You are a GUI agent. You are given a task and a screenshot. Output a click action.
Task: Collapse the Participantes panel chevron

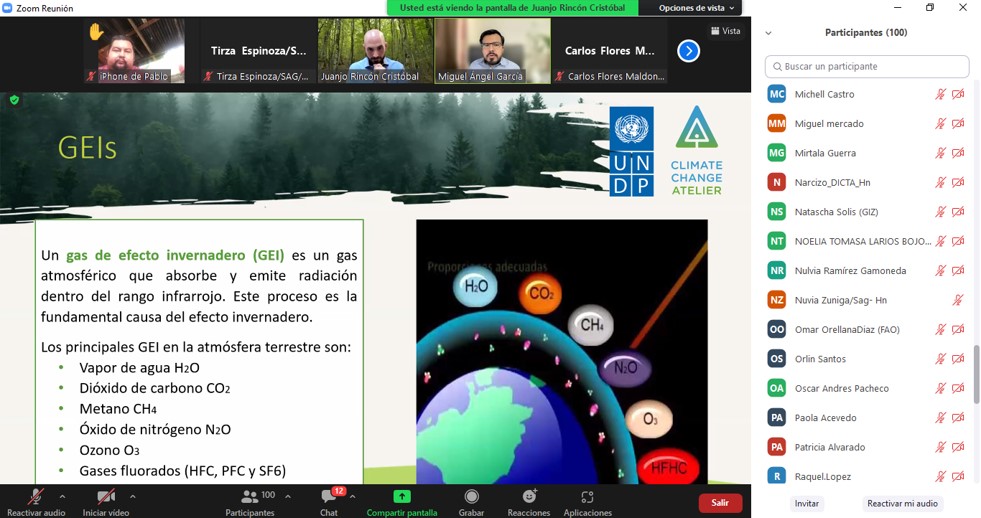tap(768, 33)
